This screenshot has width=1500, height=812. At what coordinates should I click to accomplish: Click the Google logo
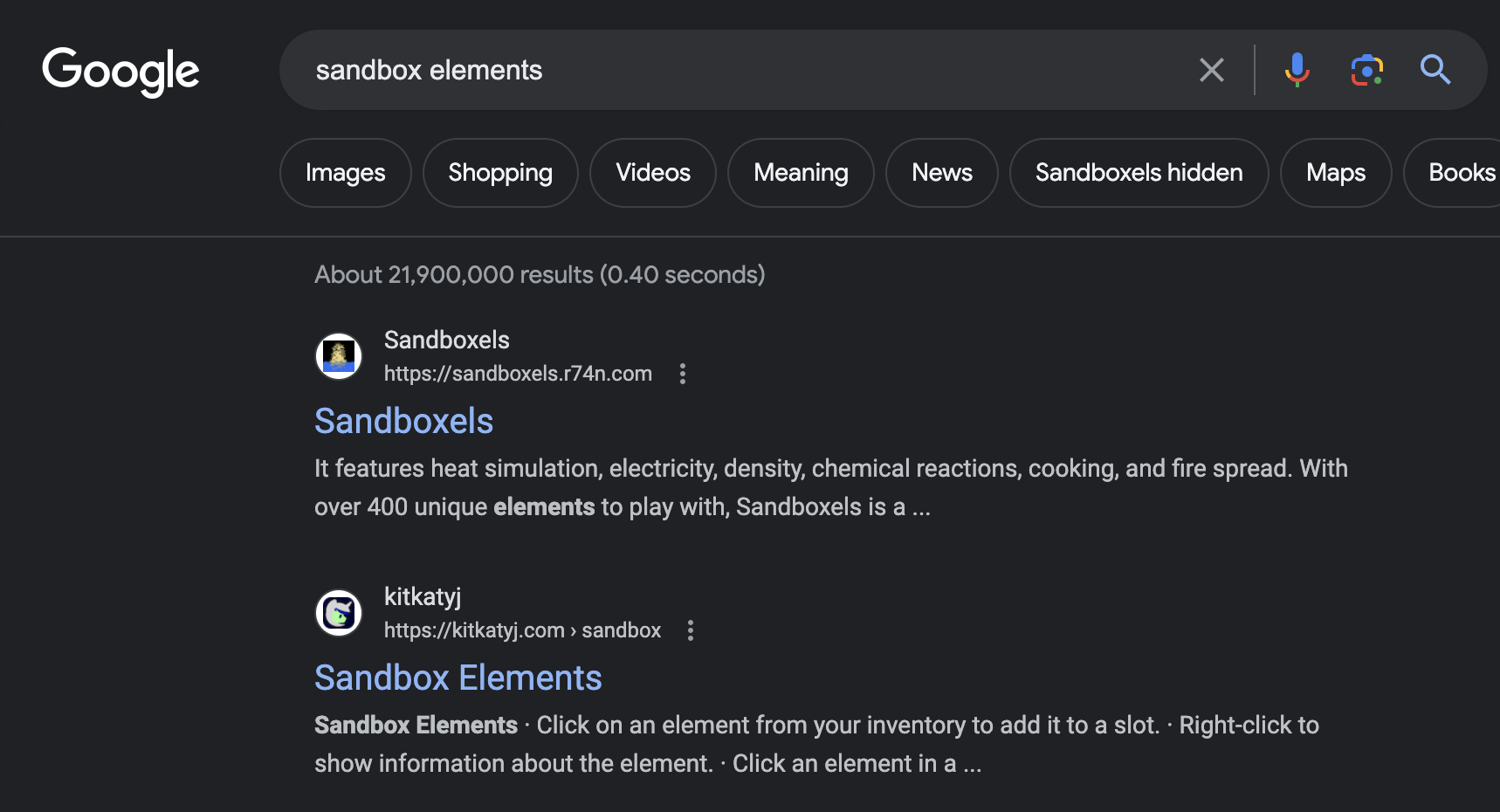120,72
